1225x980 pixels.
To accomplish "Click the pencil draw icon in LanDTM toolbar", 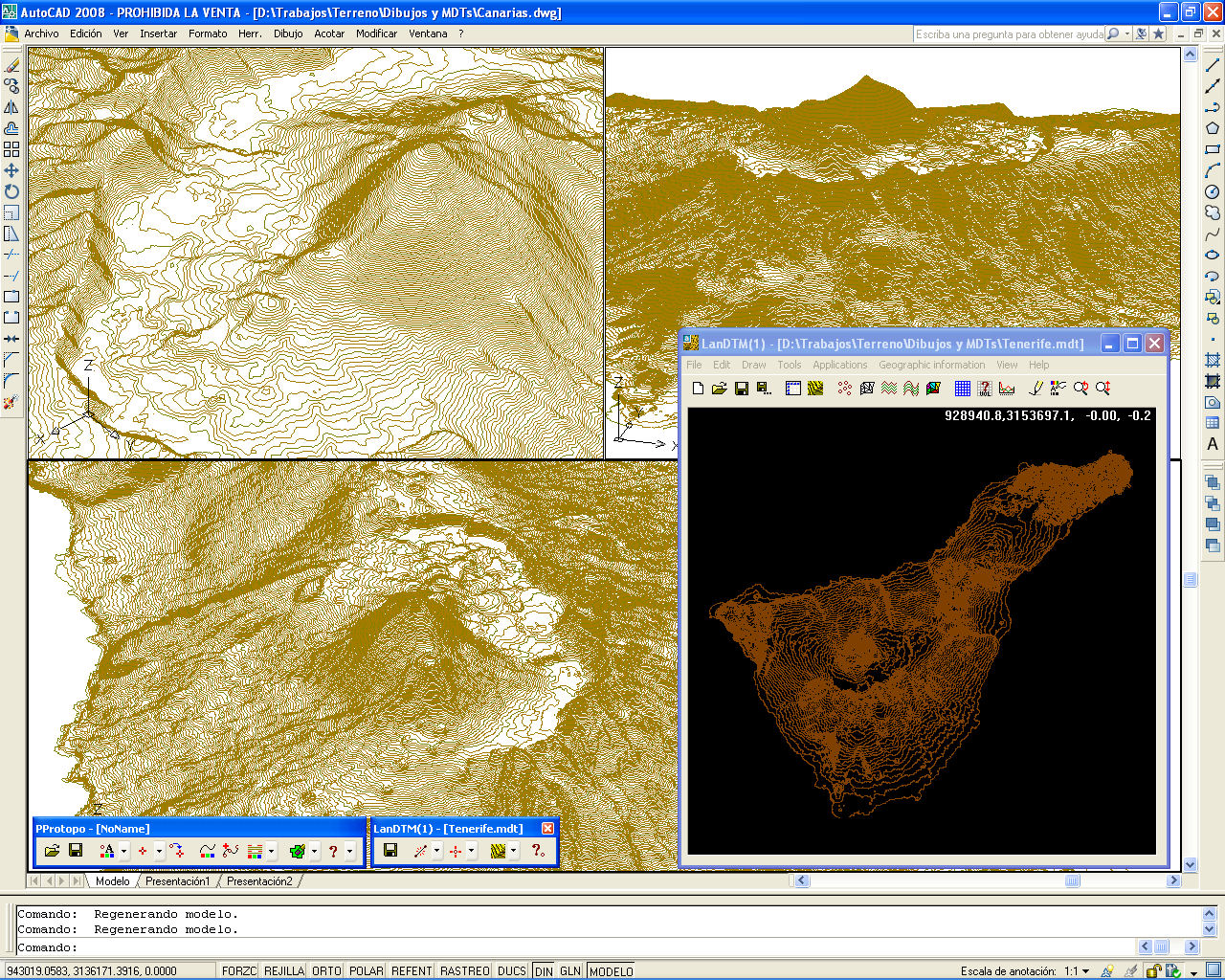I will pyautogui.click(x=1036, y=388).
